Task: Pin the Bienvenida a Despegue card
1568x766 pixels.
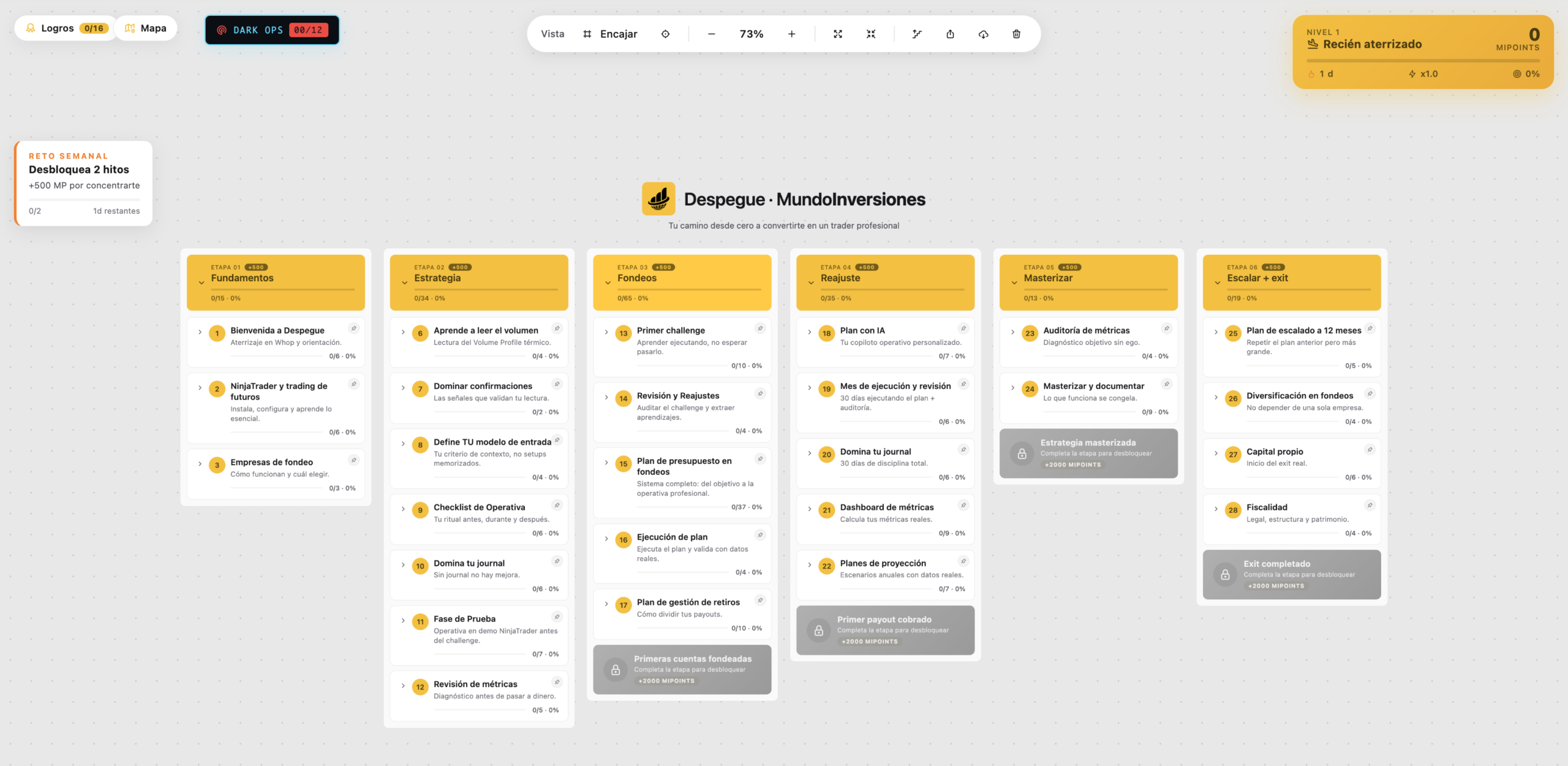Action: [353, 328]
